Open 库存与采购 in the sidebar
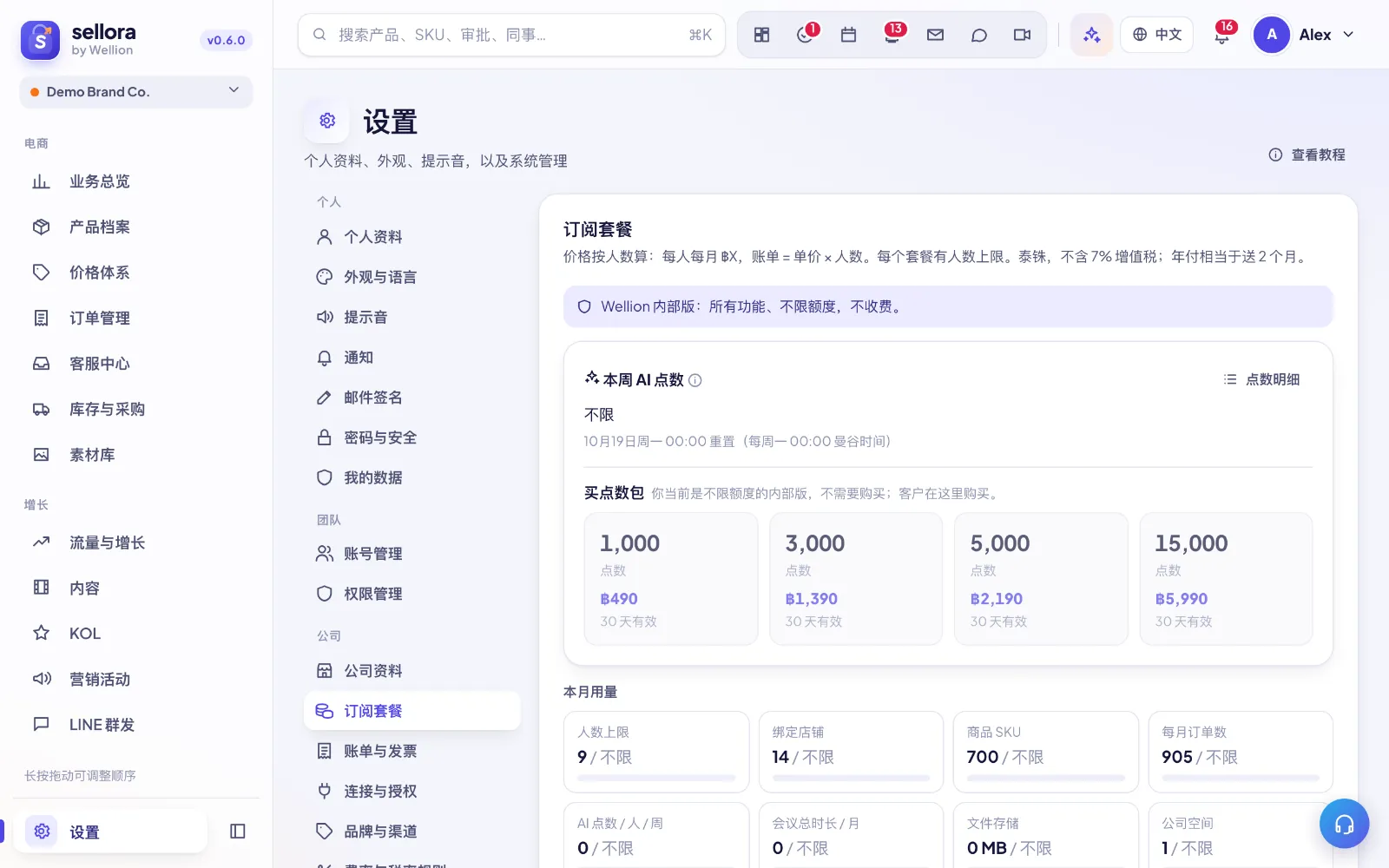Image resolution: width=1389 pixels, height=868 pixels. click(x=136, y=409)
